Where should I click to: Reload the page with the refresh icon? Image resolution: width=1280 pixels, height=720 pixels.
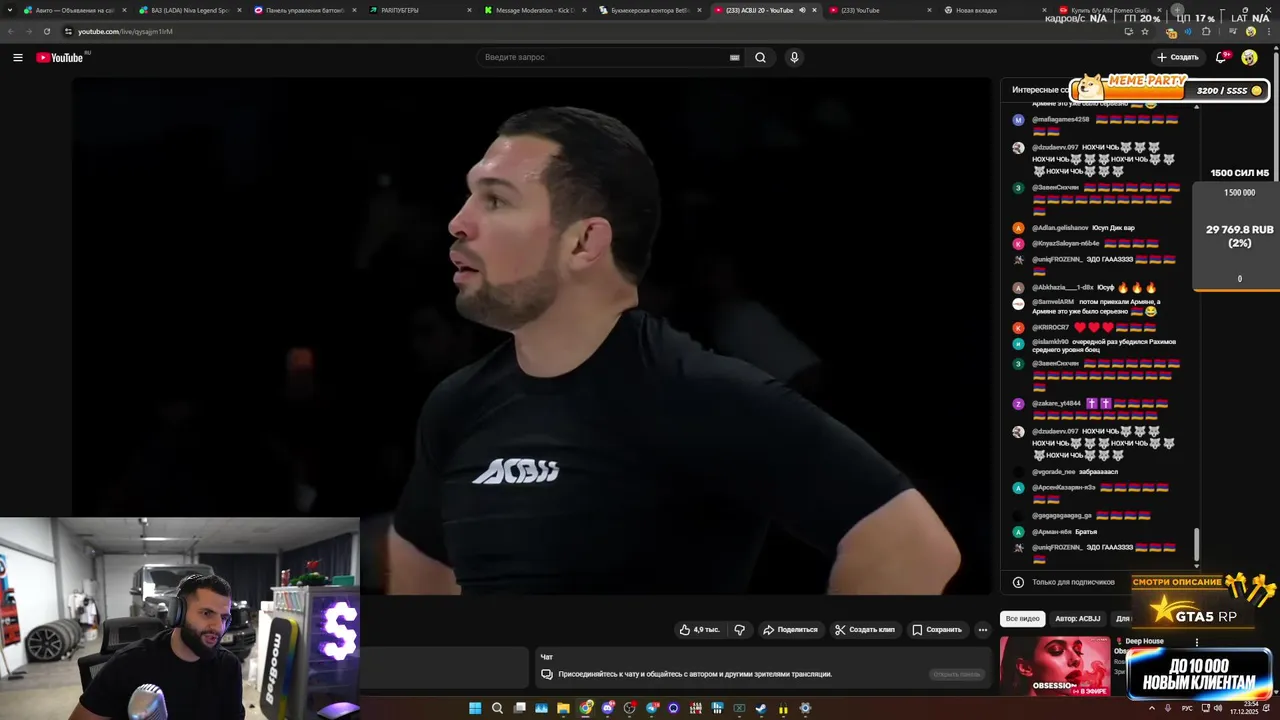point(46,31)
